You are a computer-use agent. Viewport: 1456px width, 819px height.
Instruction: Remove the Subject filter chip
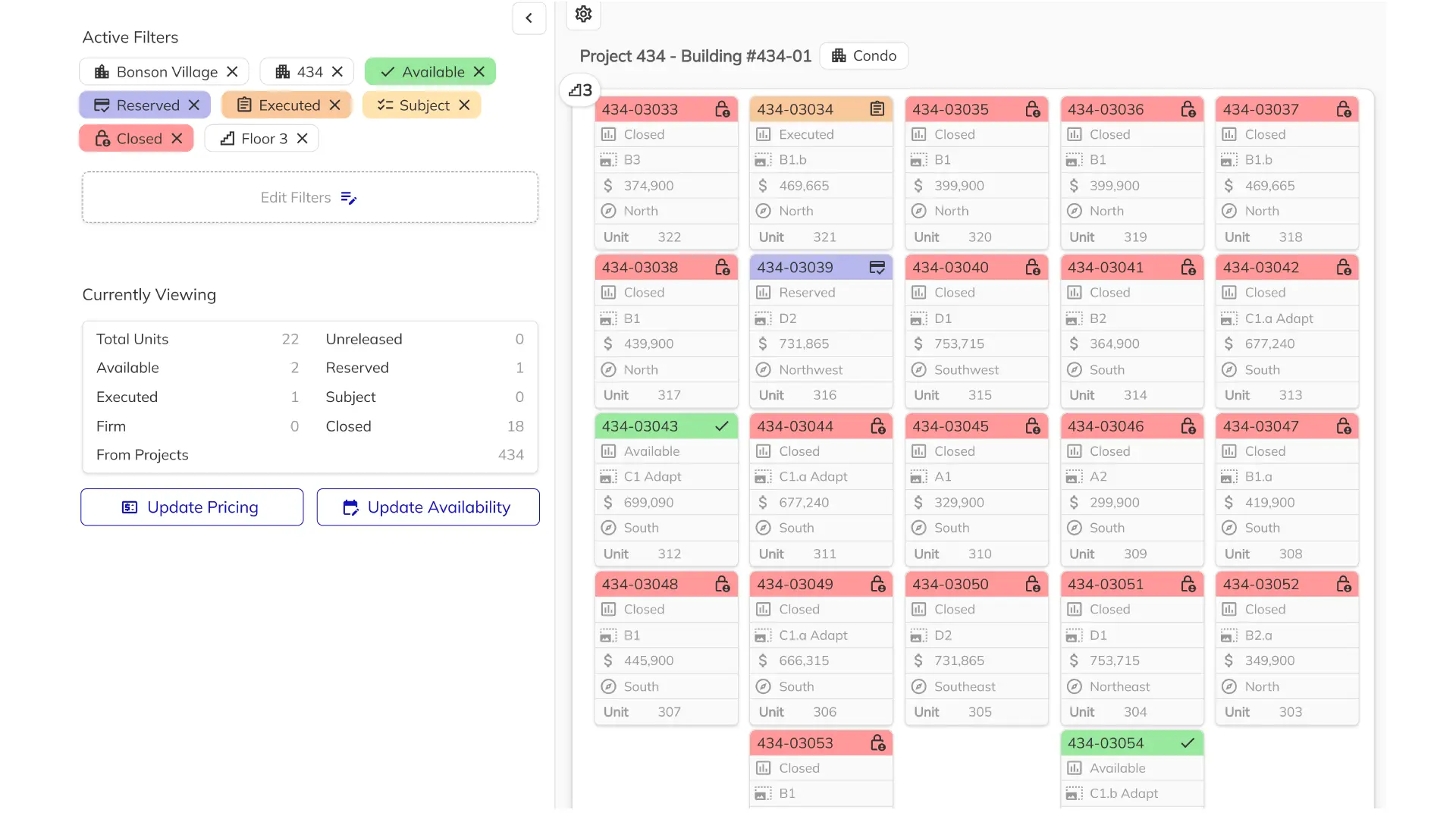[x=465, y=105]
